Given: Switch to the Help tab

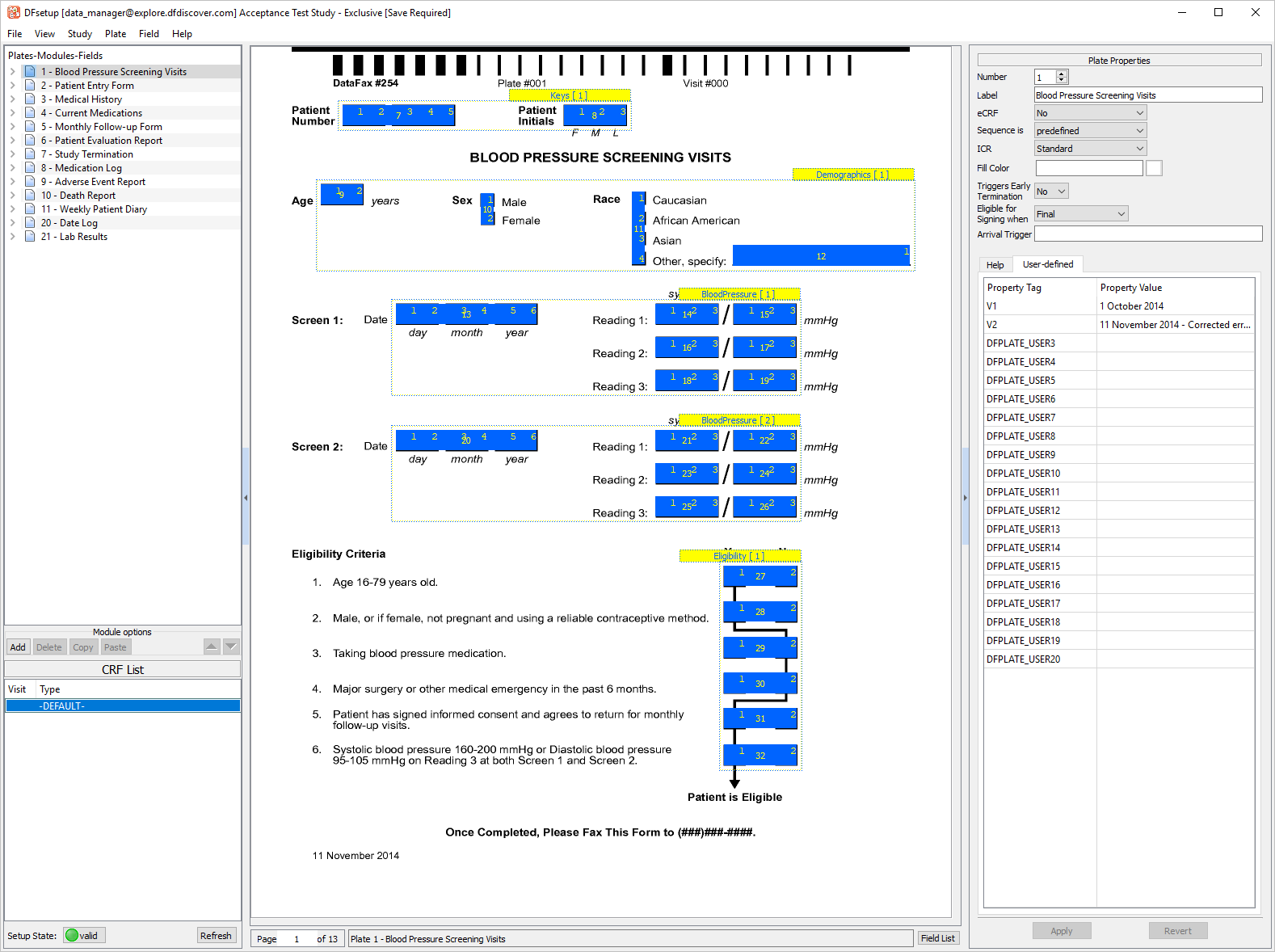Looking at the screenshot, I should point(995,265).
